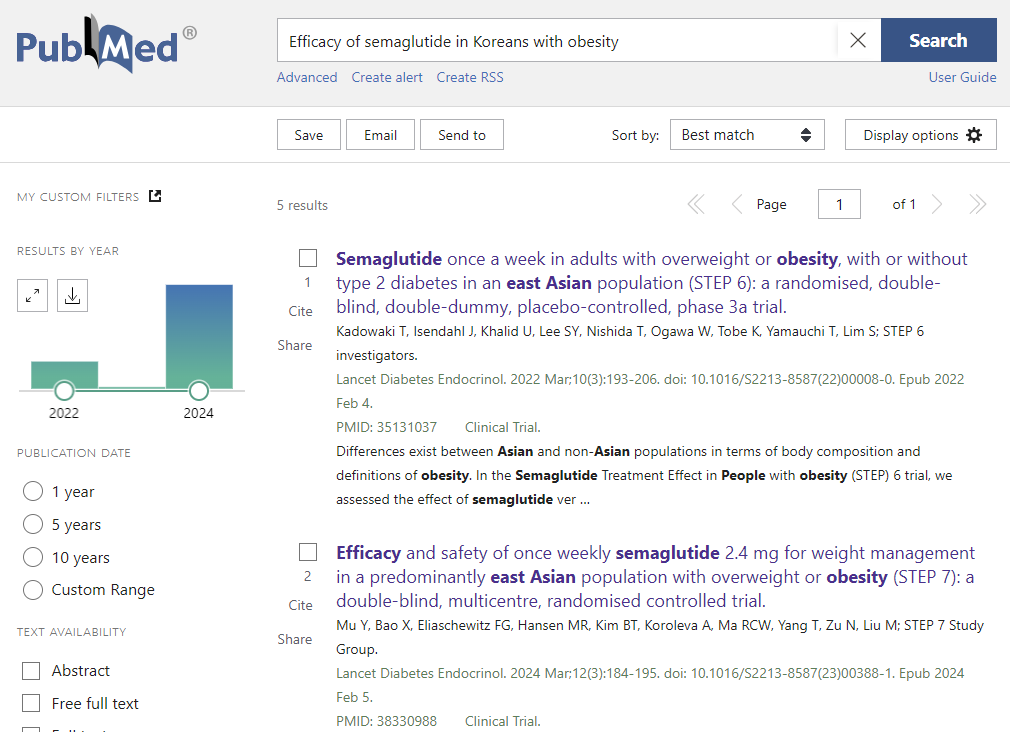Viewport: 1010px width, 732px height.
Task: Cite the STEP 7 article
Action: tap(300, 605)
